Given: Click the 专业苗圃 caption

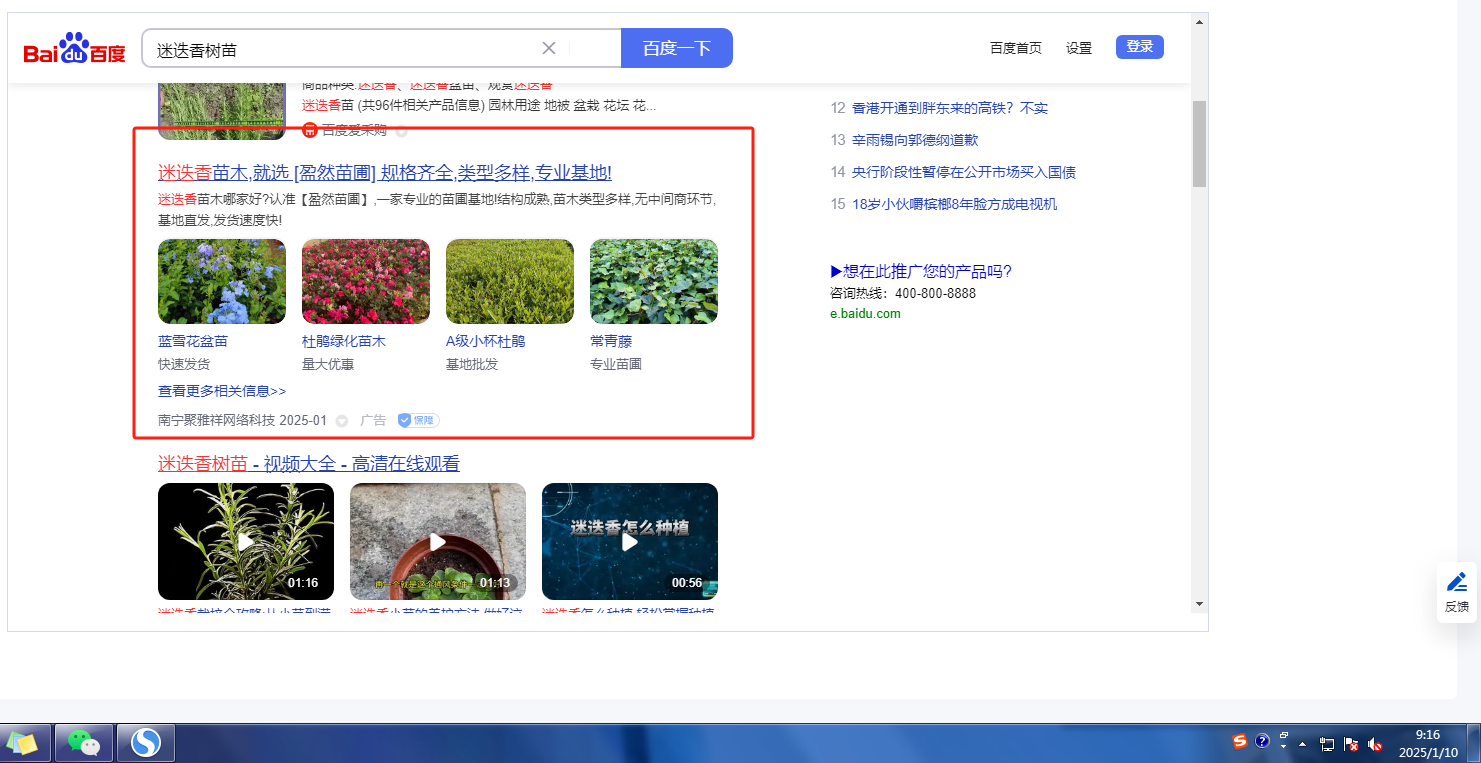Looking at the screenshot, I should point(616,364).
